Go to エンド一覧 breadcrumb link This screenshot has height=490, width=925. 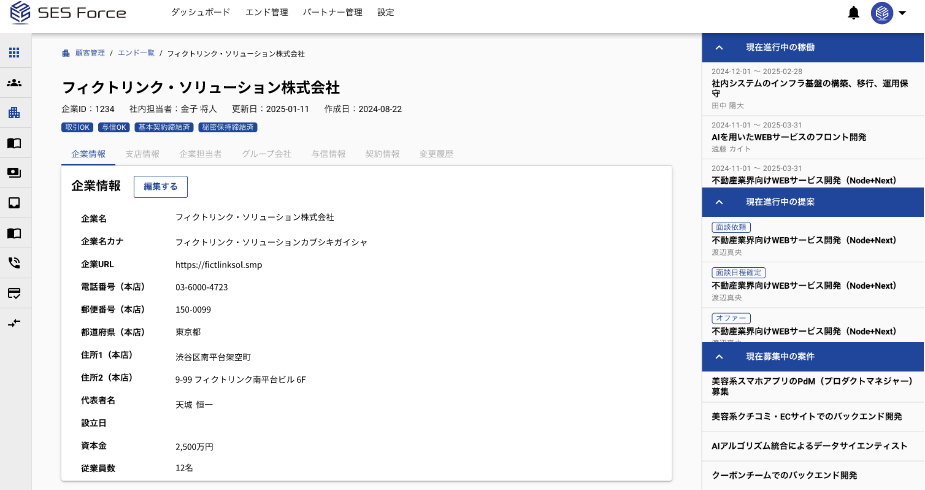[136, 53]
